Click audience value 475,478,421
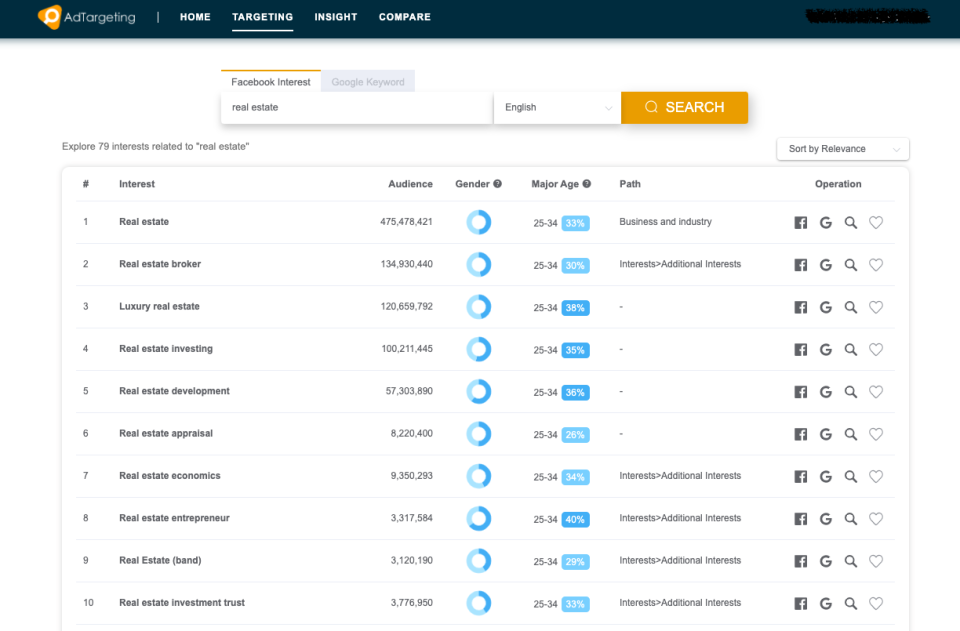960x631 pixels. pos(406,222)
